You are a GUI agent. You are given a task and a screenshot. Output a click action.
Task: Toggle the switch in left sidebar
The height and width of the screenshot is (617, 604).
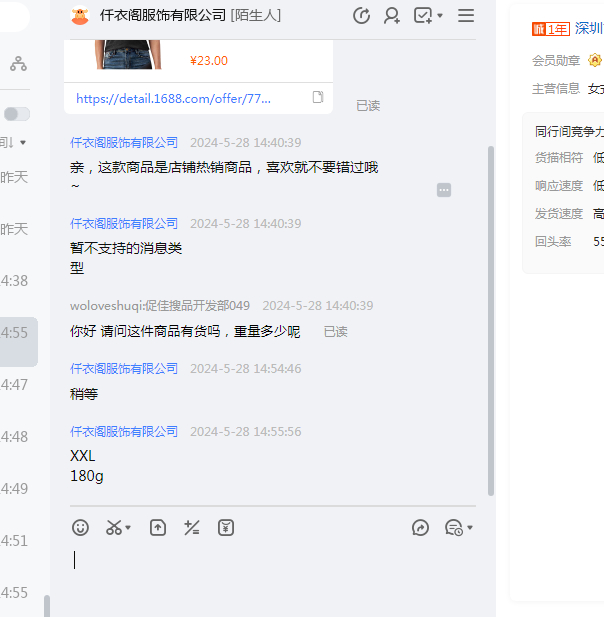(17, 114)
